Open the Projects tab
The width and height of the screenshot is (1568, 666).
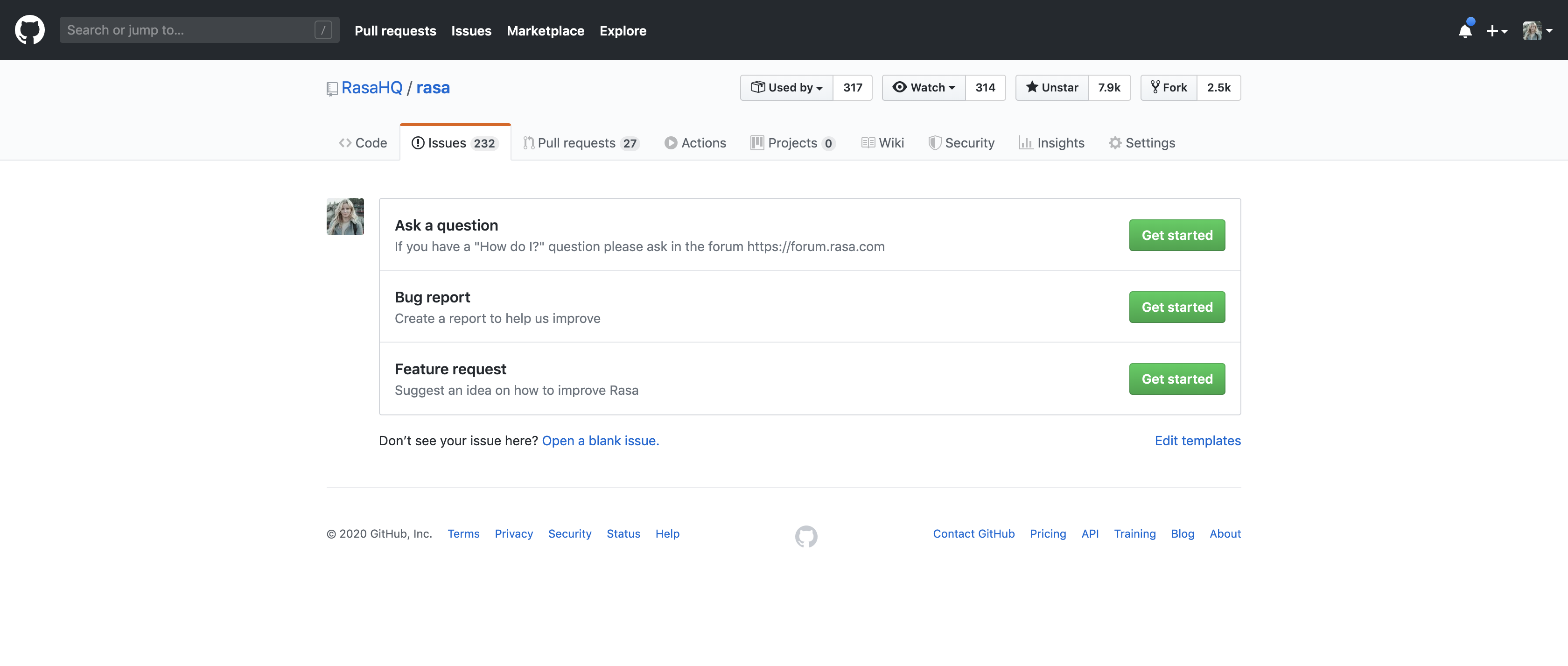point(793,143)
